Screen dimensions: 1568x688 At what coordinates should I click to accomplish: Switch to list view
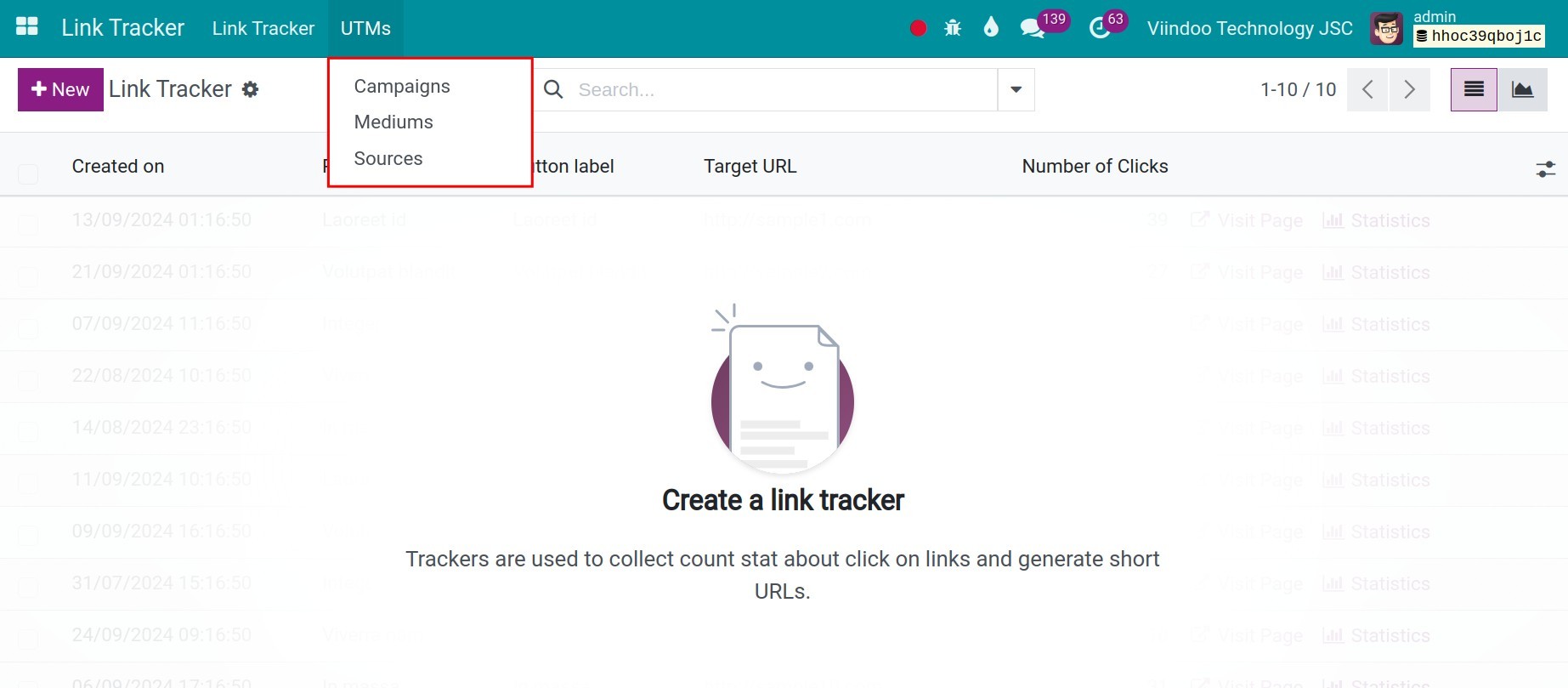click(x=1474, y=89)
